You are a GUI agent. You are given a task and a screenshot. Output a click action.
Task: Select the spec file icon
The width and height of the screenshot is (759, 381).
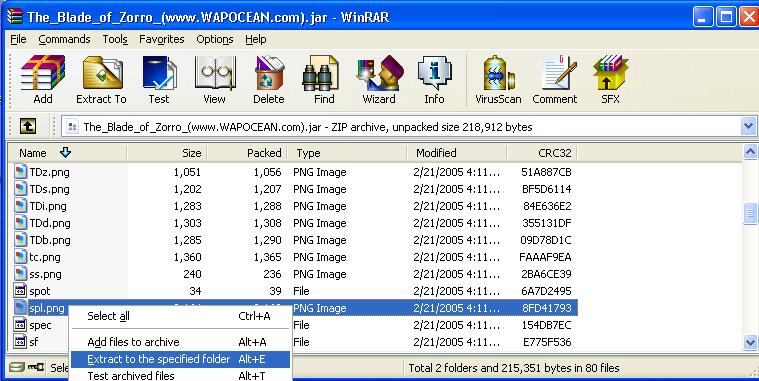point(20,325)
